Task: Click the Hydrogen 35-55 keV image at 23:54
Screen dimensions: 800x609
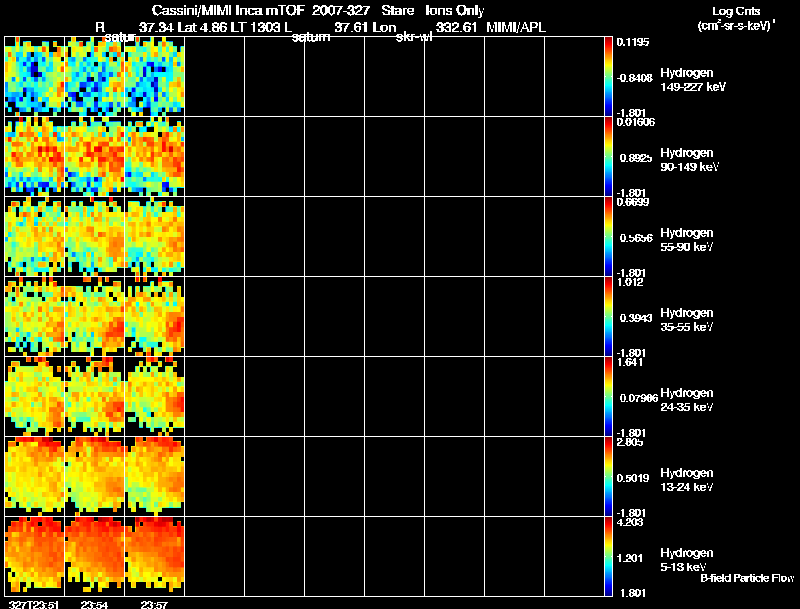Action: [x=94, y=317]
